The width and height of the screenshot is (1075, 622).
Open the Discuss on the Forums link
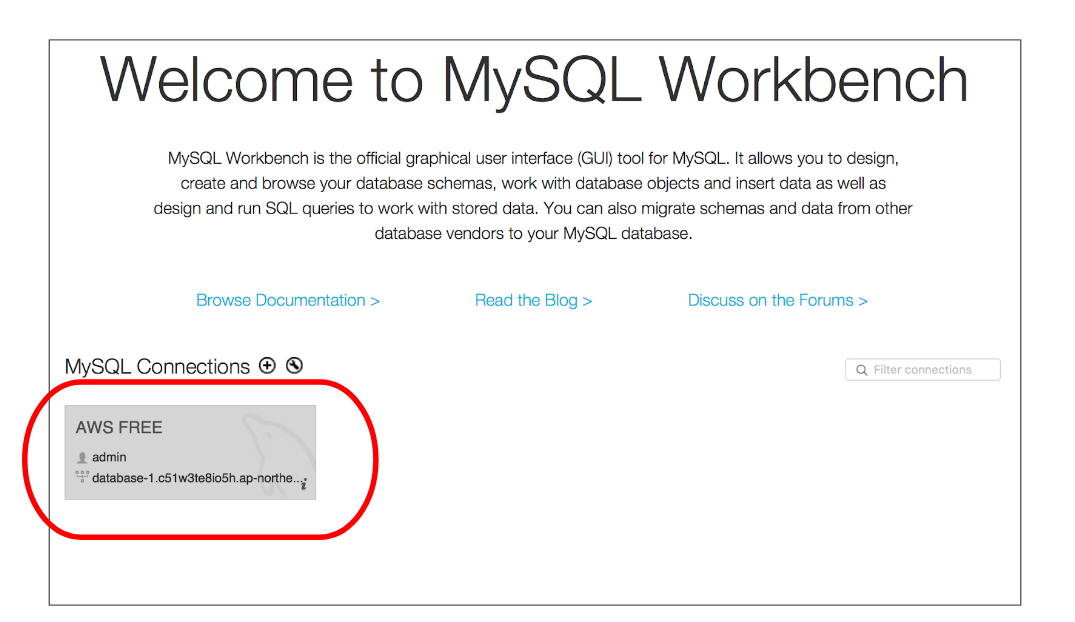777,300
